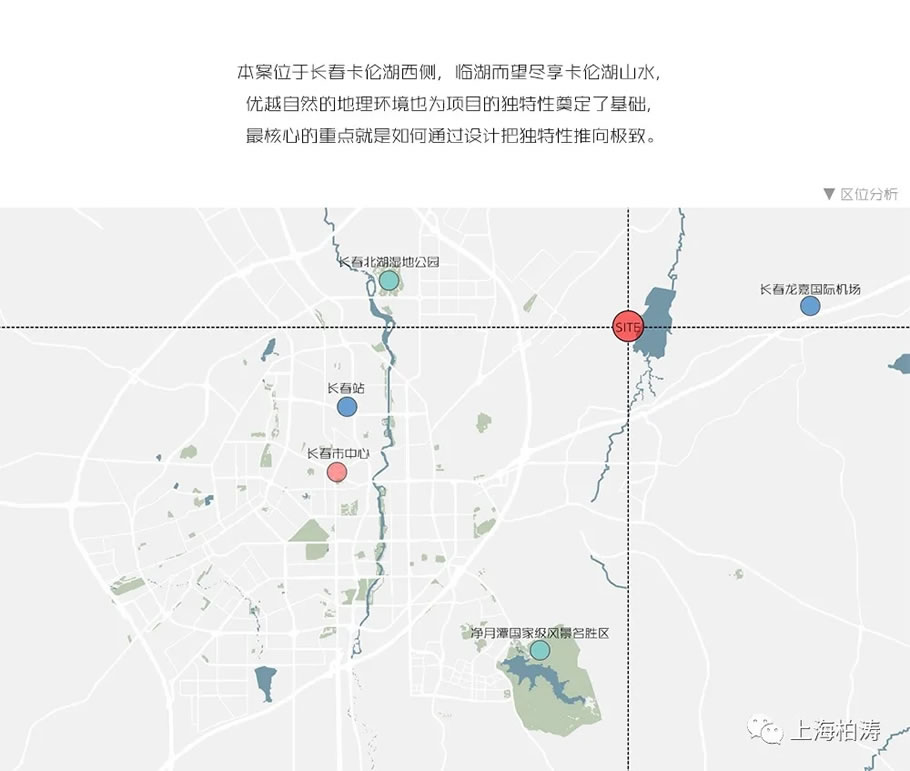Click the 长春龙嘉国际机场 map label
Screen dimensions: 910x771
tap(810, 289)
